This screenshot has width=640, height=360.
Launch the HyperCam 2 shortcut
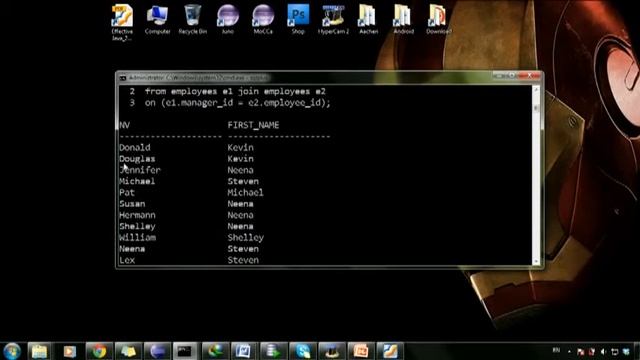[x=333, y=20]
